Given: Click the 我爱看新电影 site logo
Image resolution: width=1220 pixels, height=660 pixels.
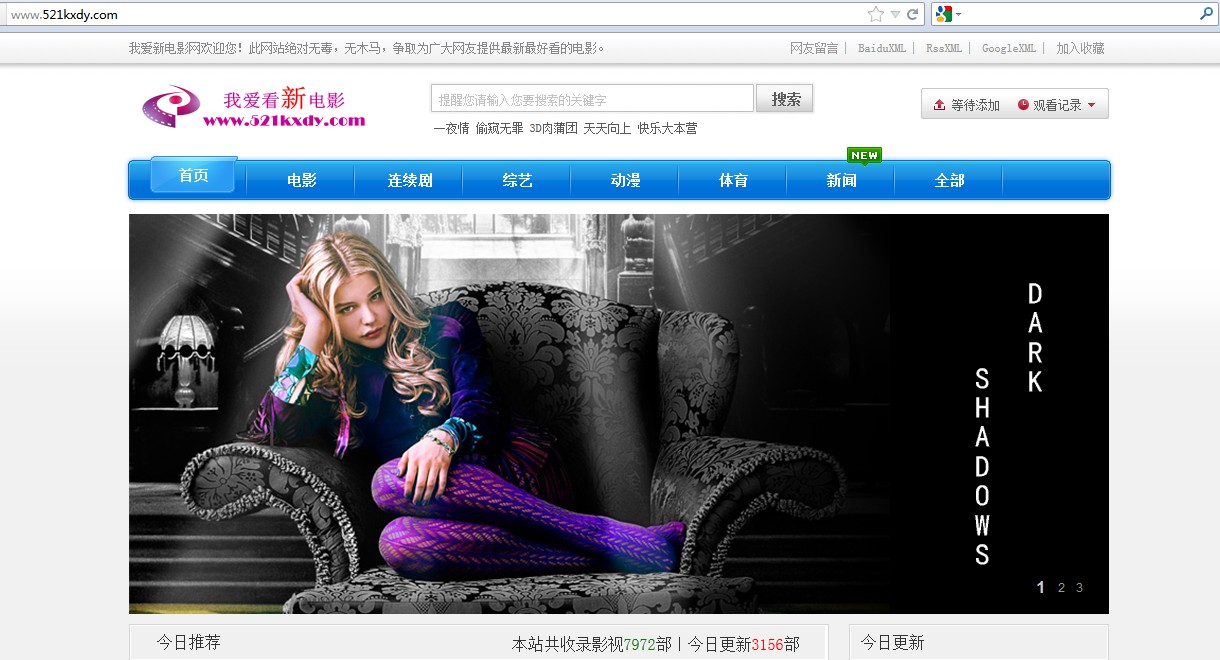Looking at the screenshot, I should (254, 106).
